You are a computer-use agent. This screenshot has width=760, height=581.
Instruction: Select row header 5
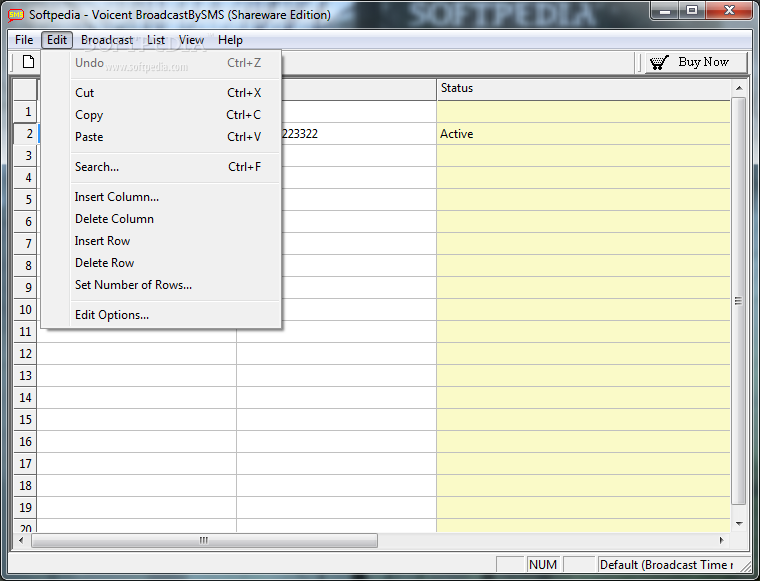coord(25,200)
